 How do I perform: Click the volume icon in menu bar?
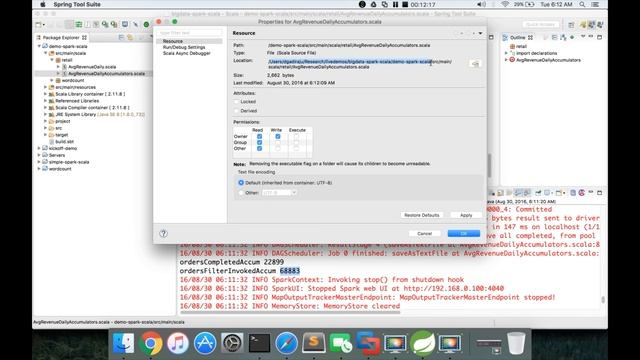(481, 4)
